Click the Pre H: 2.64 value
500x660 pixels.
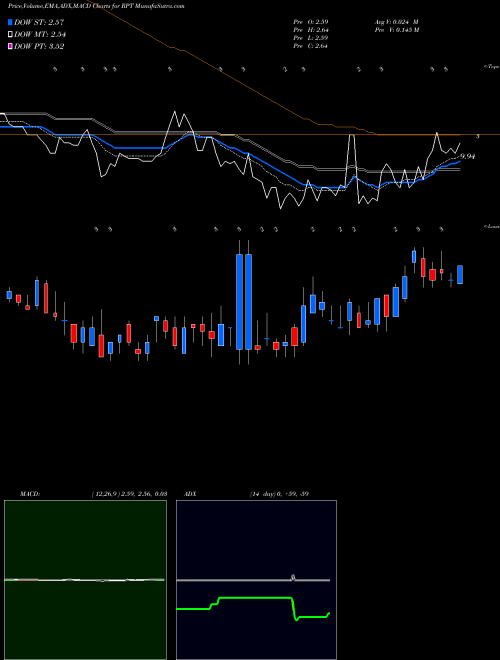click(x=311, y=30)
